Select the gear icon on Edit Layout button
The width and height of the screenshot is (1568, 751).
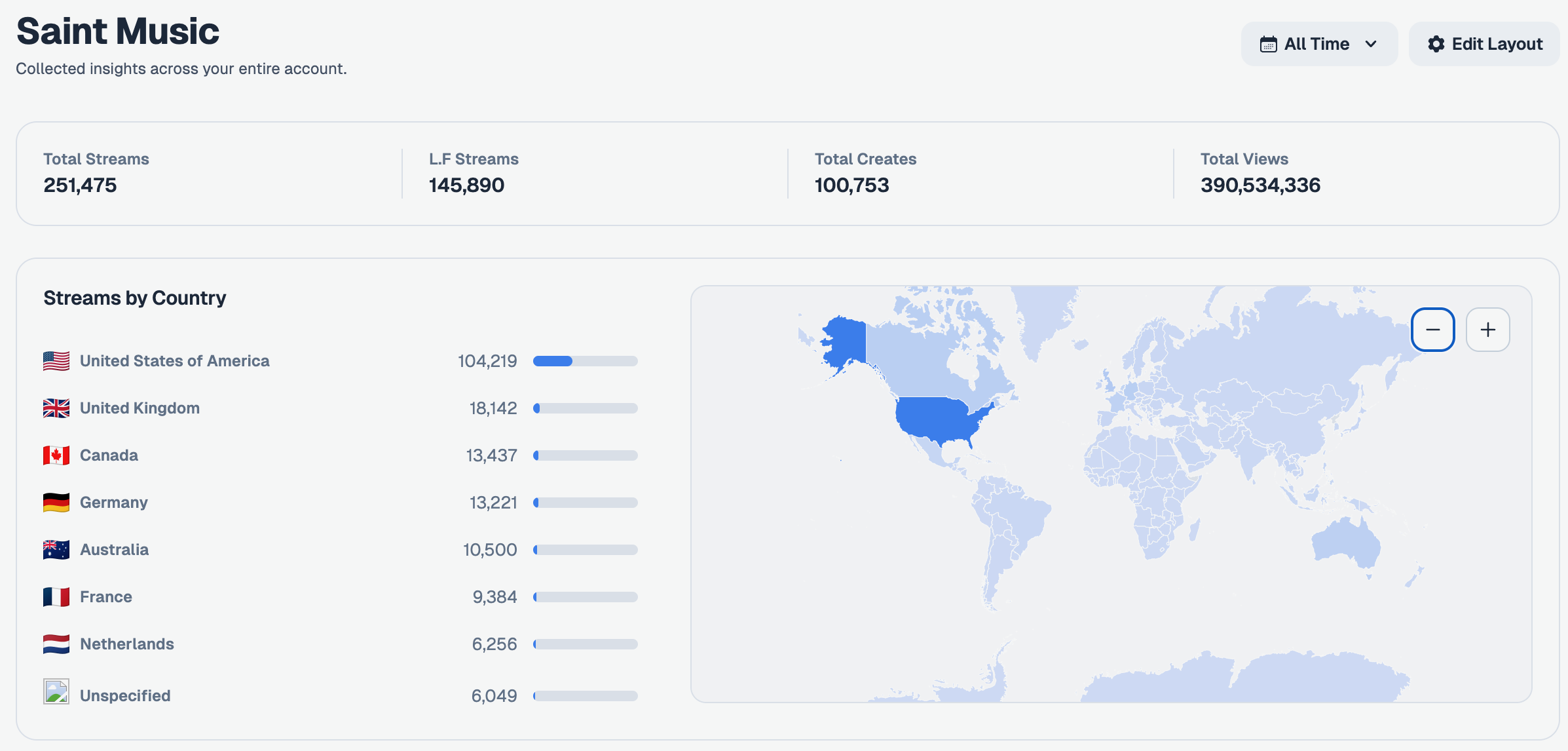point(1437,43)
